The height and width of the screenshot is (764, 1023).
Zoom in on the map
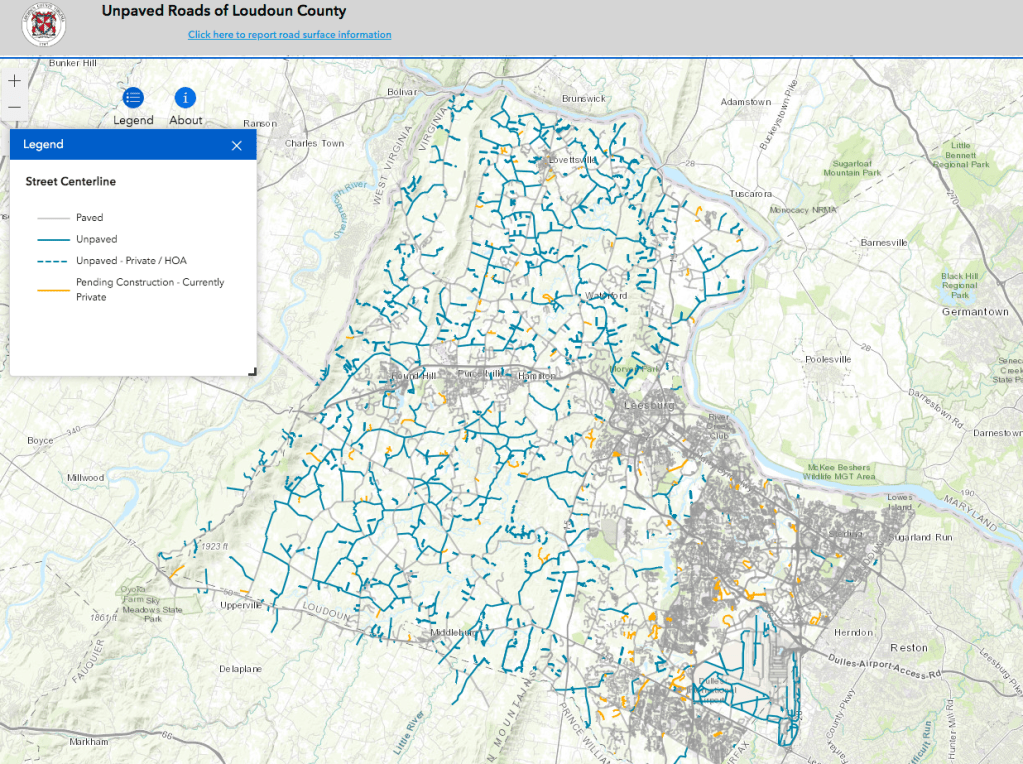coord(14,81)
